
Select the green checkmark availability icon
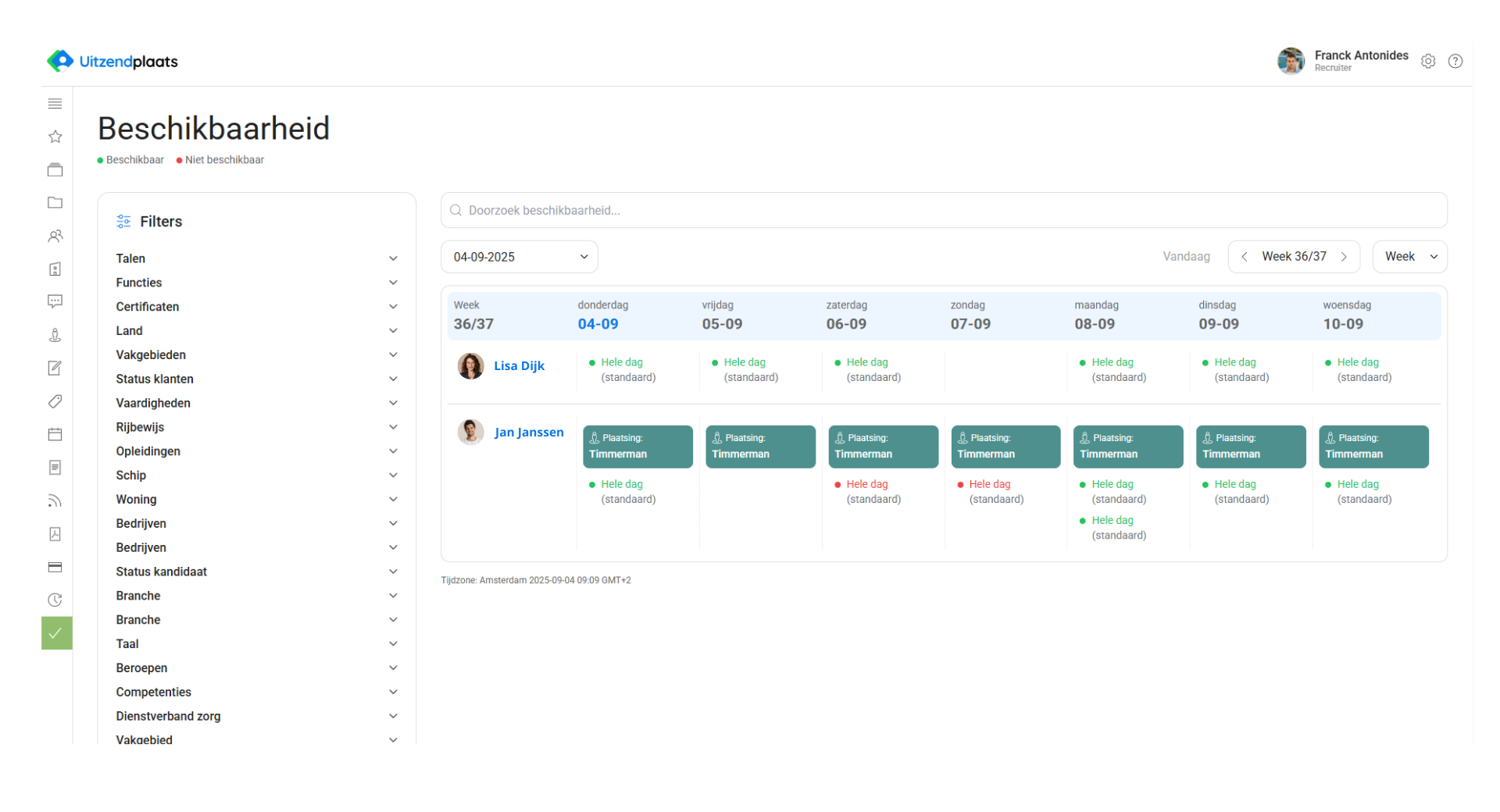[x=56, y=633]
